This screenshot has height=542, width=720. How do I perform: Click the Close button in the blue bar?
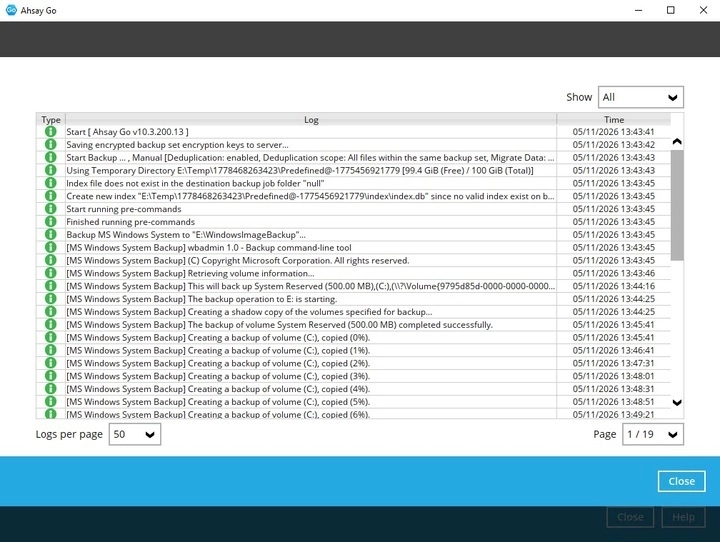click(681, 481)
